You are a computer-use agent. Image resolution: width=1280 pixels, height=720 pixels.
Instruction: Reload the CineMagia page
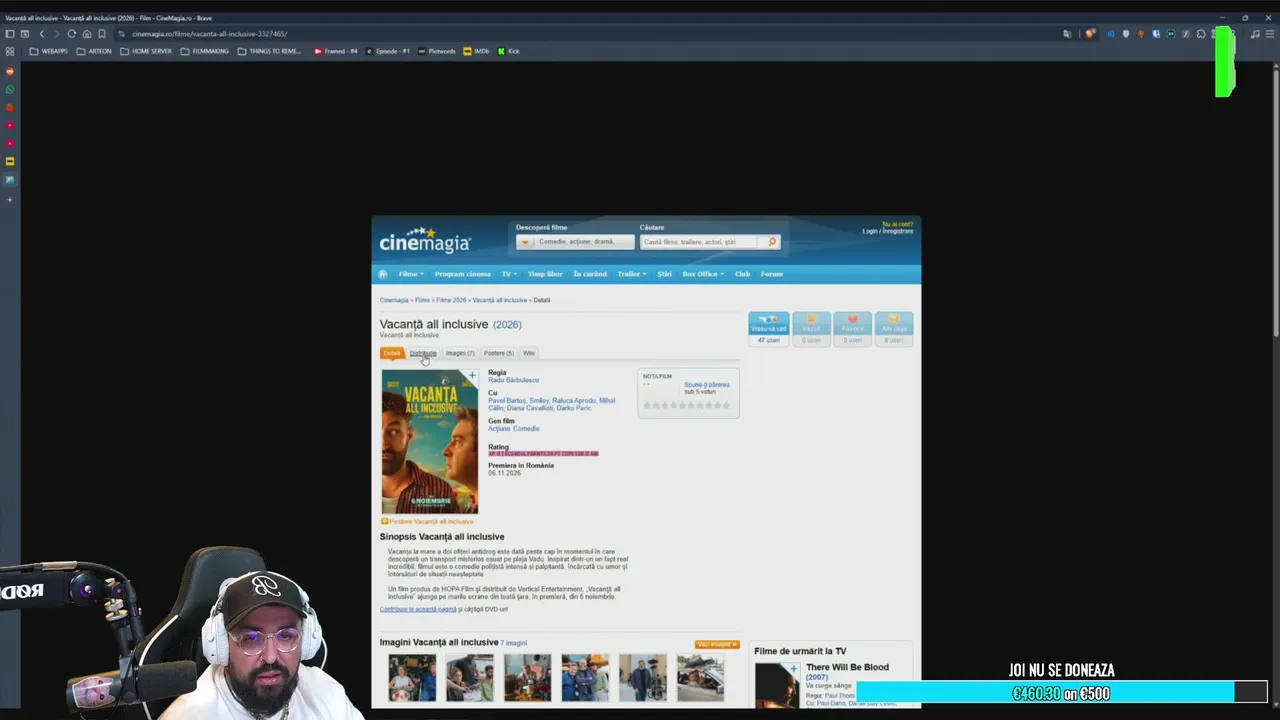pos(72,34)
